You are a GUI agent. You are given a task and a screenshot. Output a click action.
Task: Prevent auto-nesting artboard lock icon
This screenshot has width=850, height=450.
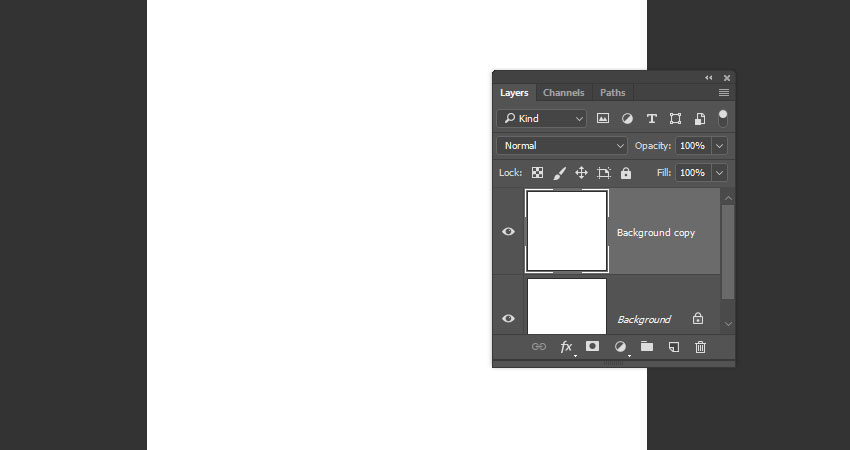coord(603,173)
